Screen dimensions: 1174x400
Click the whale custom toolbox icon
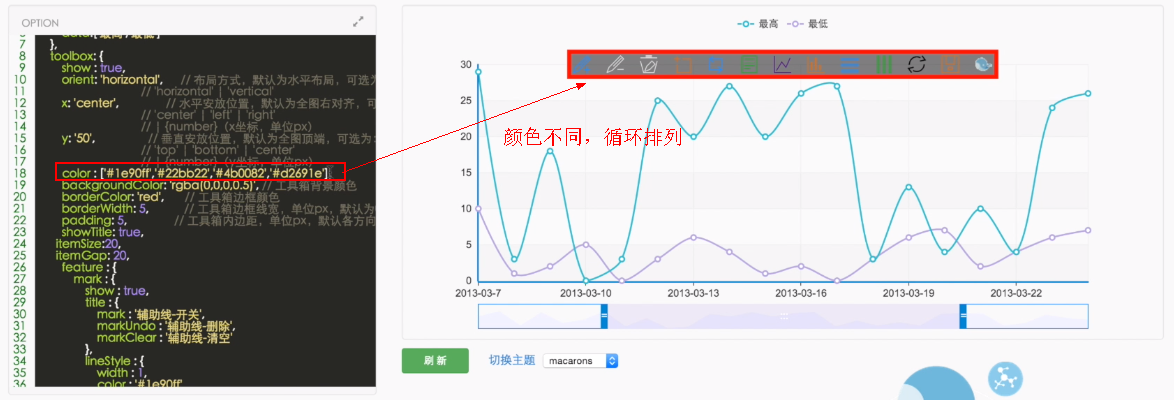click(984, 64)
